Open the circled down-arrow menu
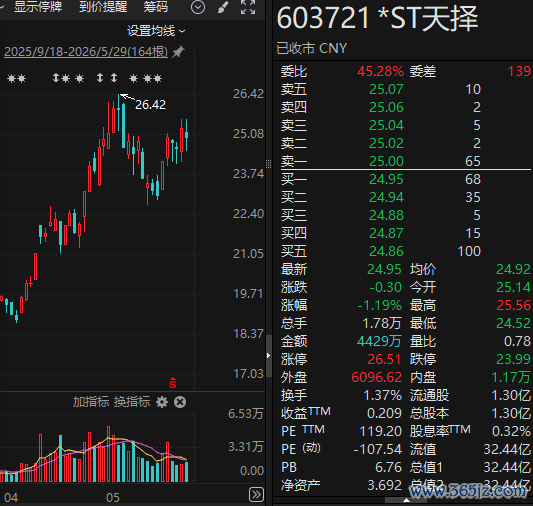533x506 pixels. coord(198,7)
